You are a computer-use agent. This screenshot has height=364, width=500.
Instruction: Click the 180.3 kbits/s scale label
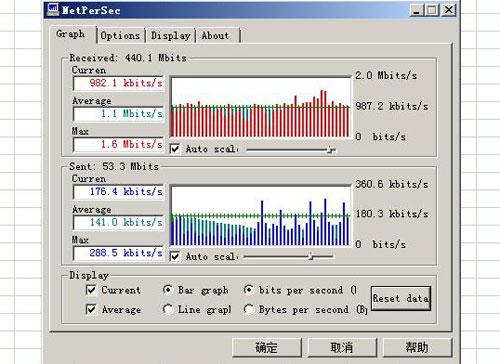pyautogui.click(x=392, y=214)
